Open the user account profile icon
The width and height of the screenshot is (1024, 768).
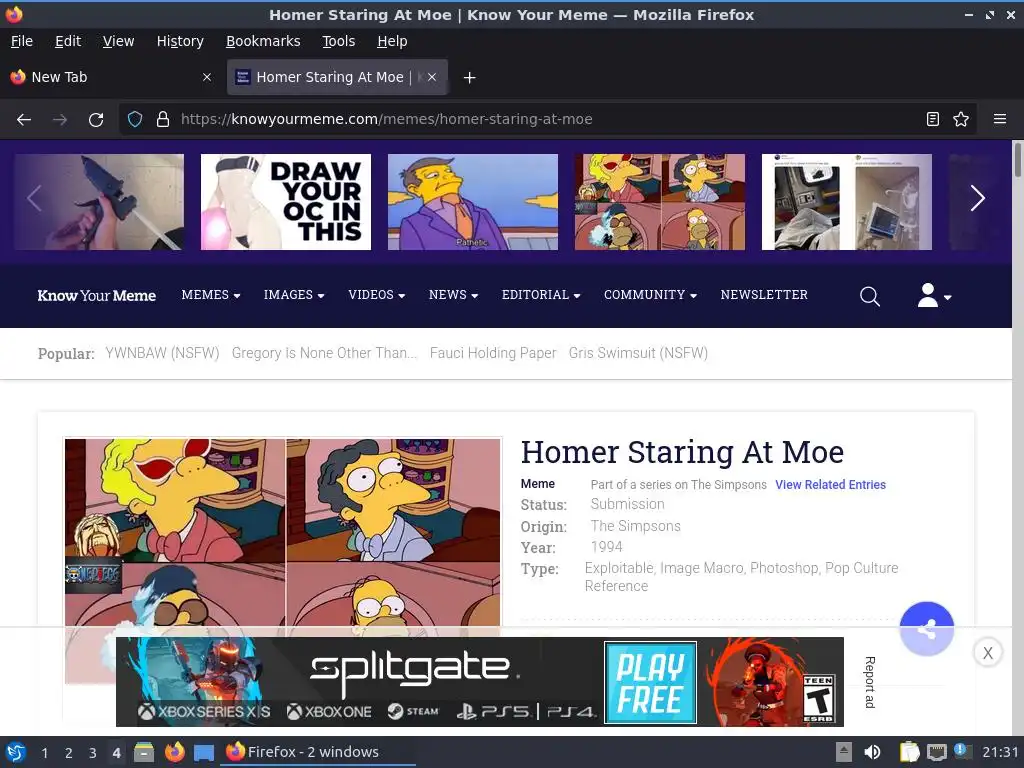point(934,295)
